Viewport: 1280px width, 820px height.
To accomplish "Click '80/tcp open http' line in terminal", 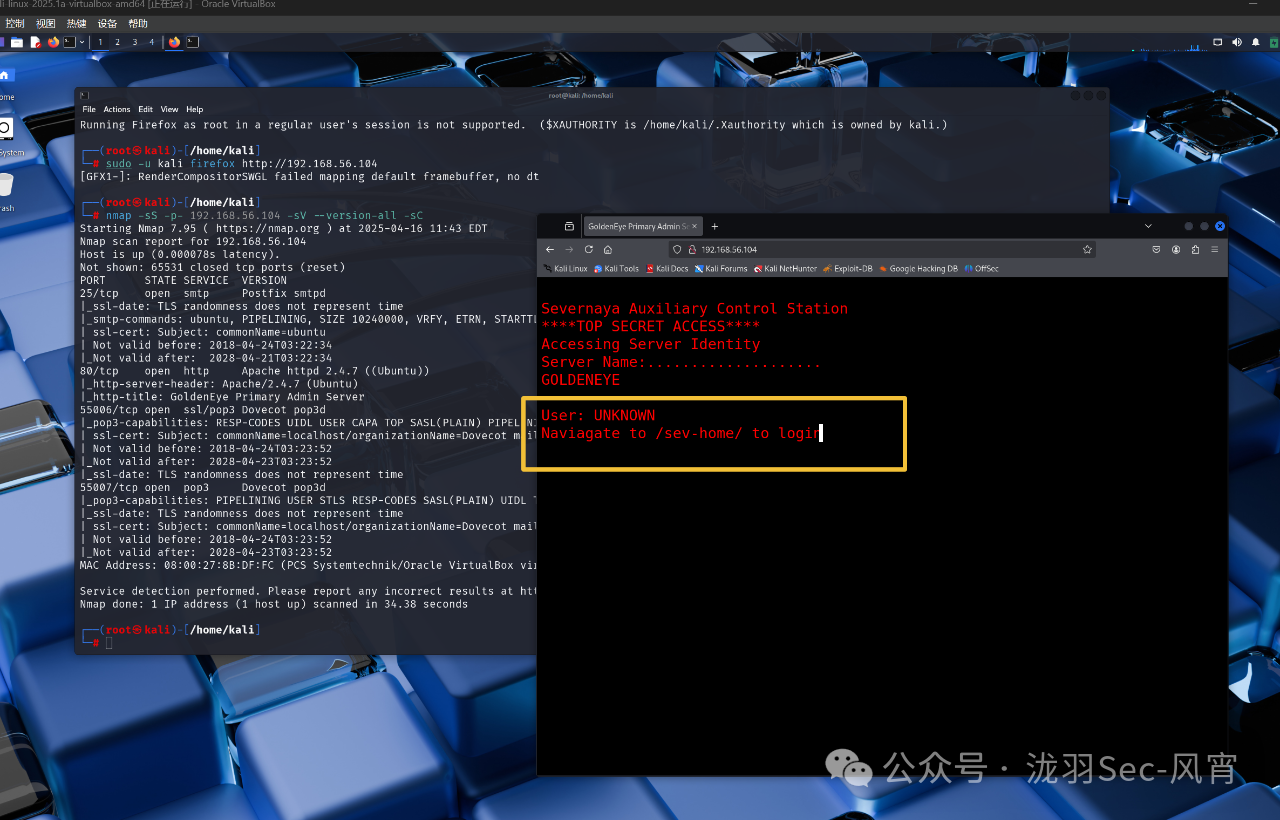I will click(x=255, y=371).
